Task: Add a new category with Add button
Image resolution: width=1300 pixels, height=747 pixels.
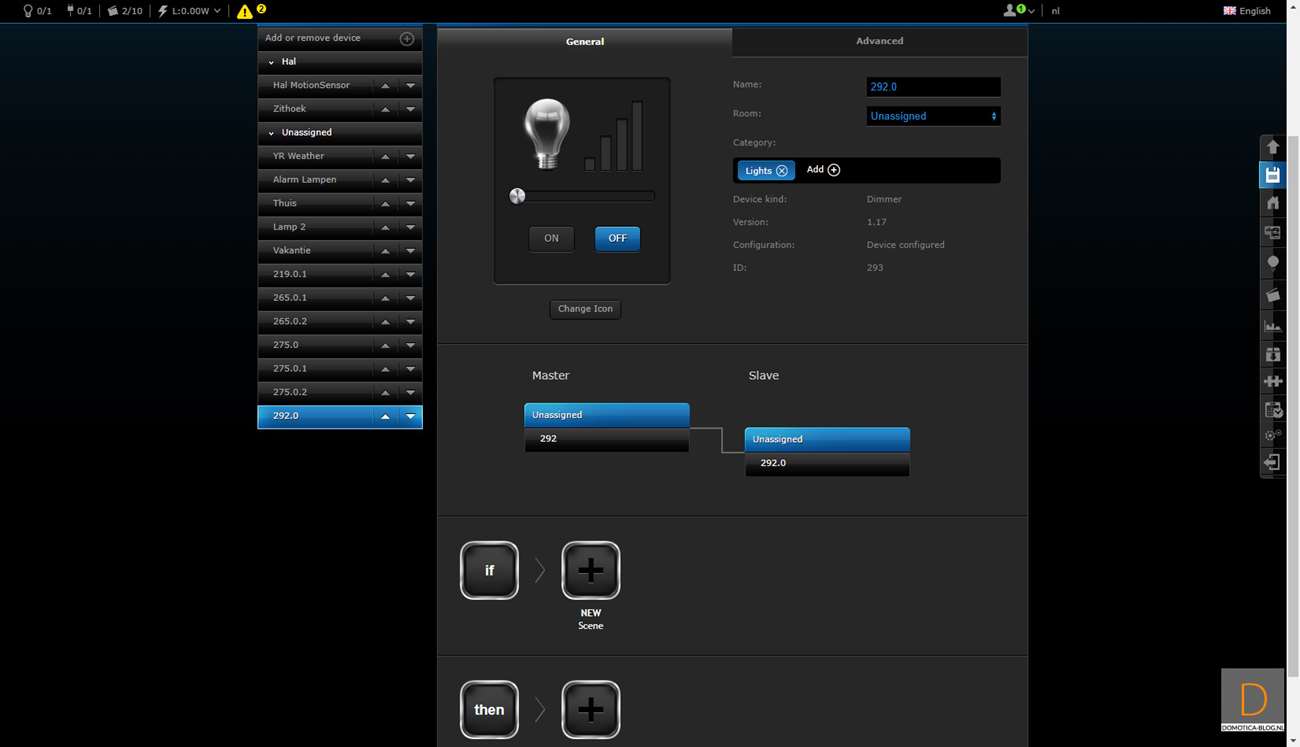Action: point(824,170)
